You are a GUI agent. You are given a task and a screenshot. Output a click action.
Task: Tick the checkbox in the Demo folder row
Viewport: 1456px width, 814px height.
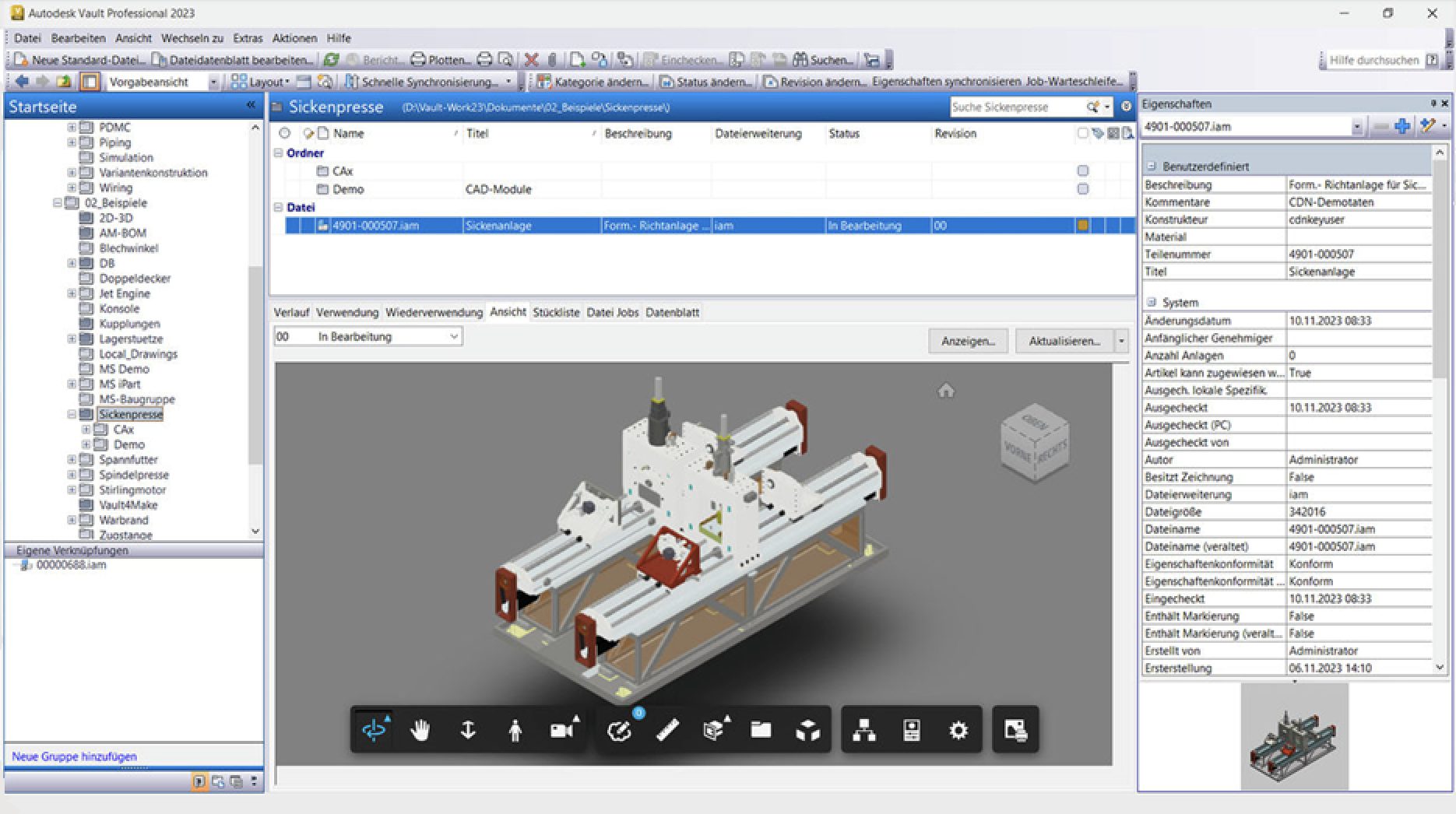(x=1082, y=189)
